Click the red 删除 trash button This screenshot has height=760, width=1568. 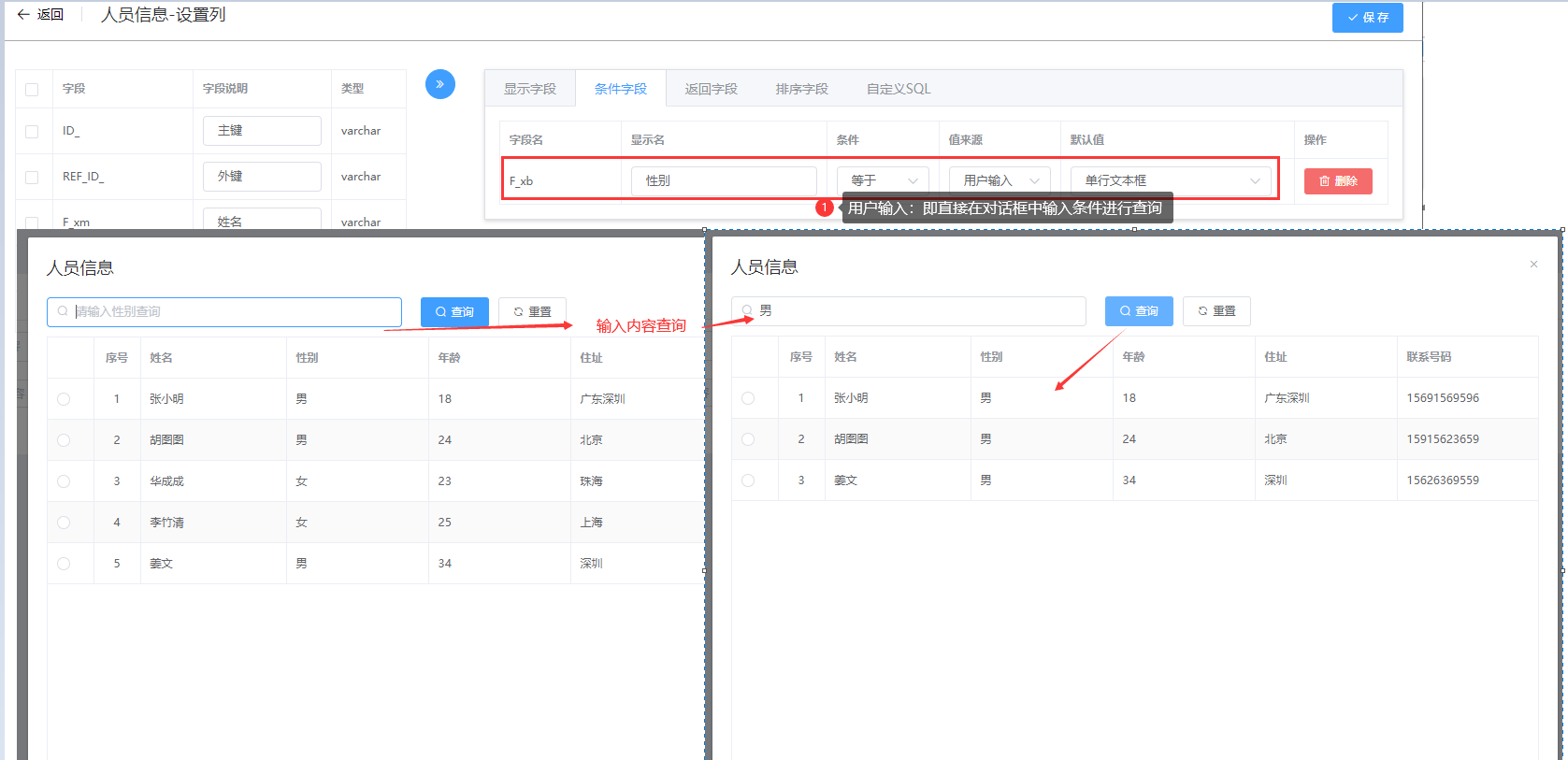click(1337, 181)
